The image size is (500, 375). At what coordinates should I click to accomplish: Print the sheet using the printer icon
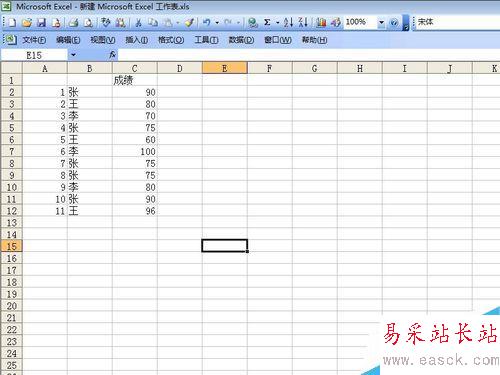pyautogui.click(x=73, y=23)
